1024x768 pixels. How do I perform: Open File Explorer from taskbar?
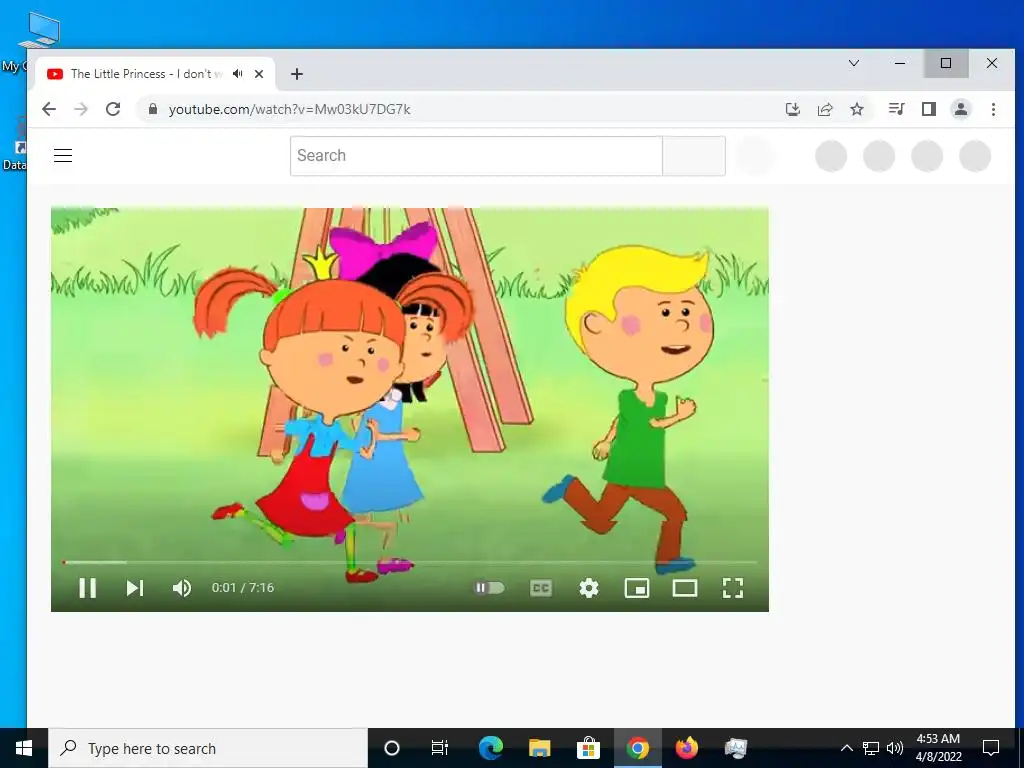(x=539, y=748)
